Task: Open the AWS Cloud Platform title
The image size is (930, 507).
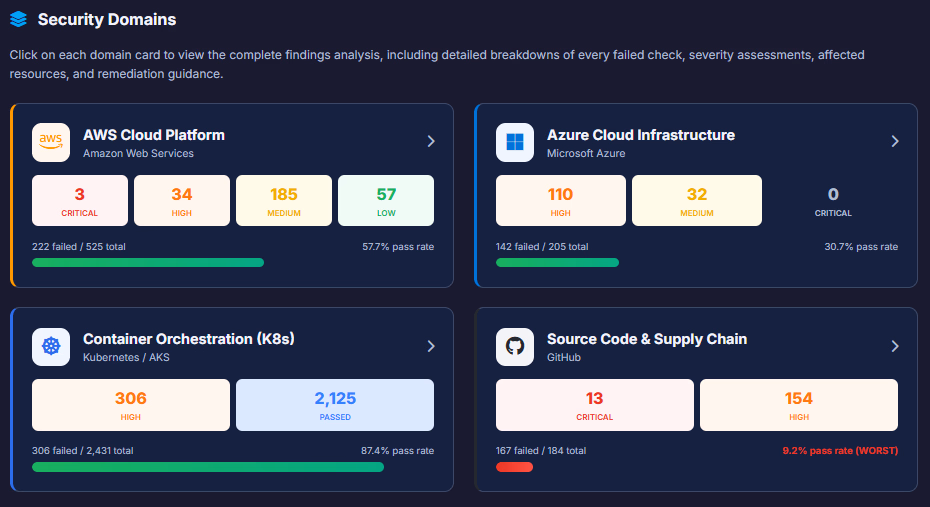Action: tap(154, 135)
